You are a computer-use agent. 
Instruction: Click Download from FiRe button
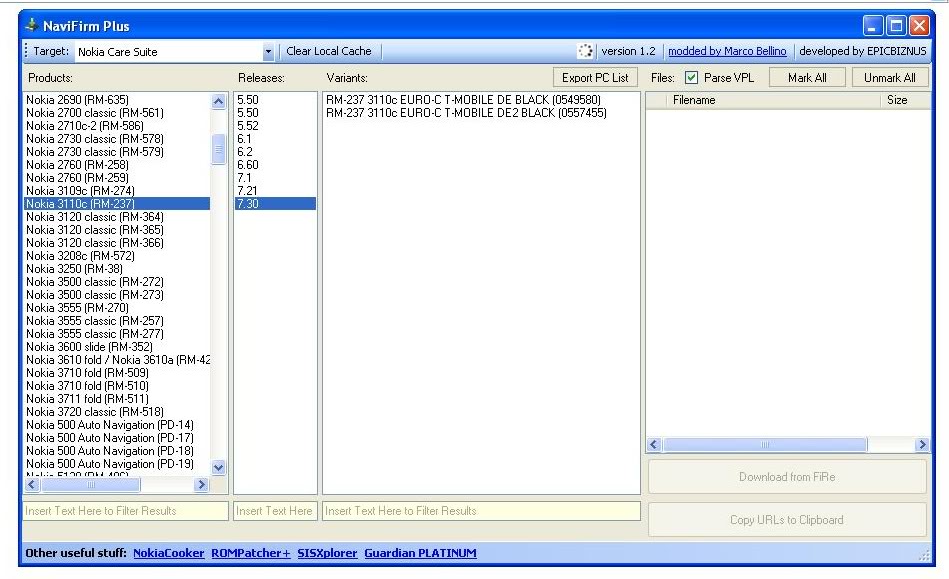(x=787, y=477)
